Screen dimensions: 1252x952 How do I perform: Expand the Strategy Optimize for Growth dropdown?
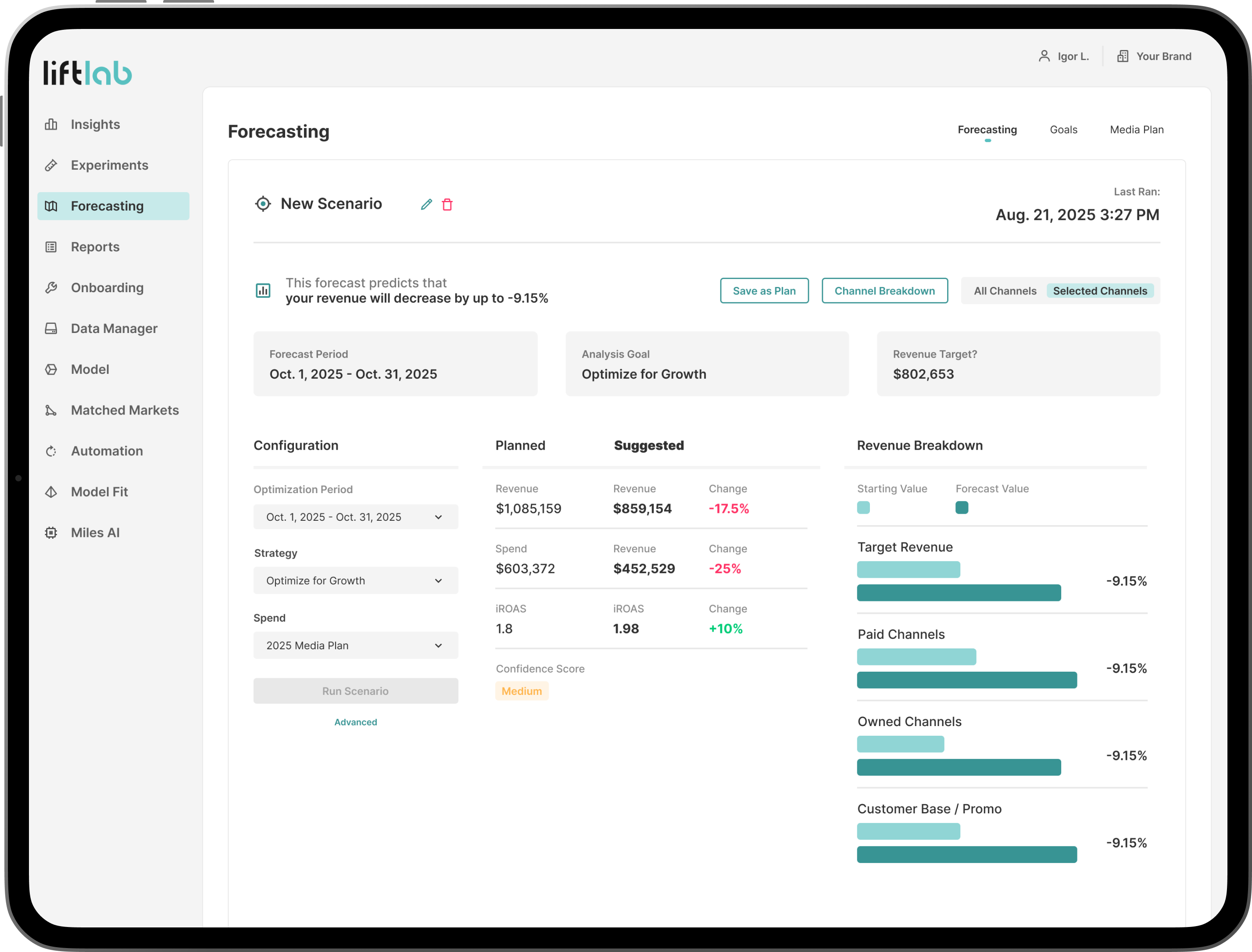355,580
